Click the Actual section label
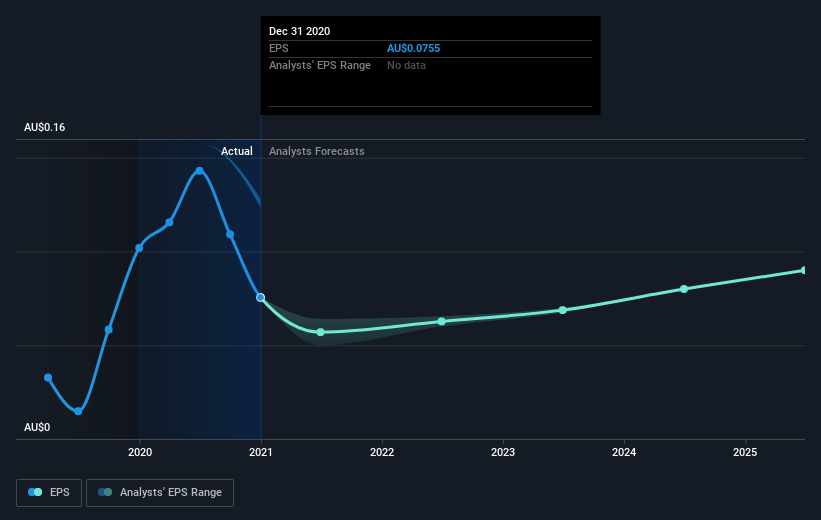 [x=237, y=151]
